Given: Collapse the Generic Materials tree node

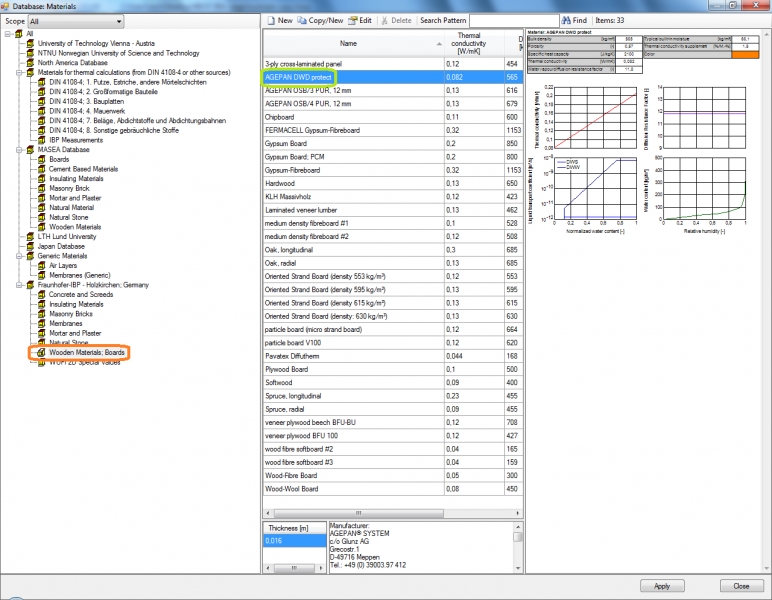Looking at the screenshot, I should click(19, 256).
